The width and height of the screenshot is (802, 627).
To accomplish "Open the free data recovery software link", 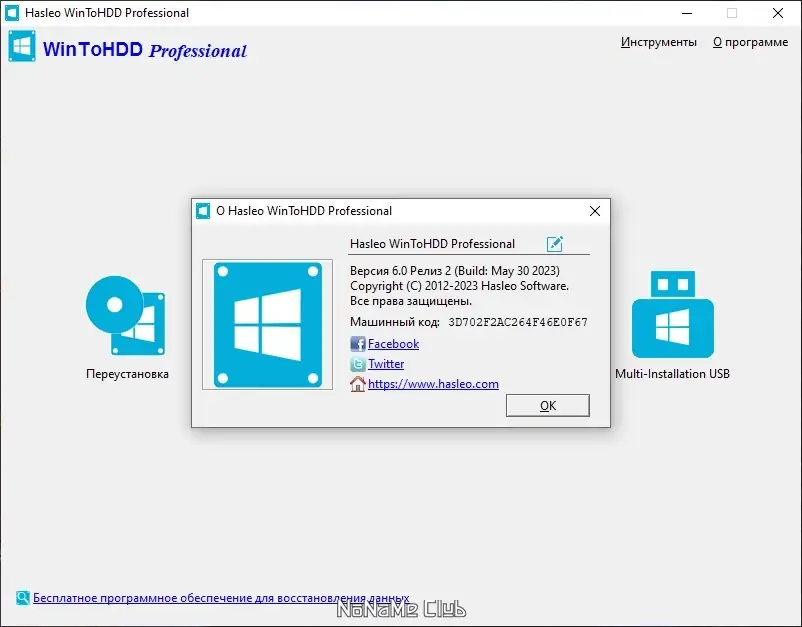I will 221,598.
